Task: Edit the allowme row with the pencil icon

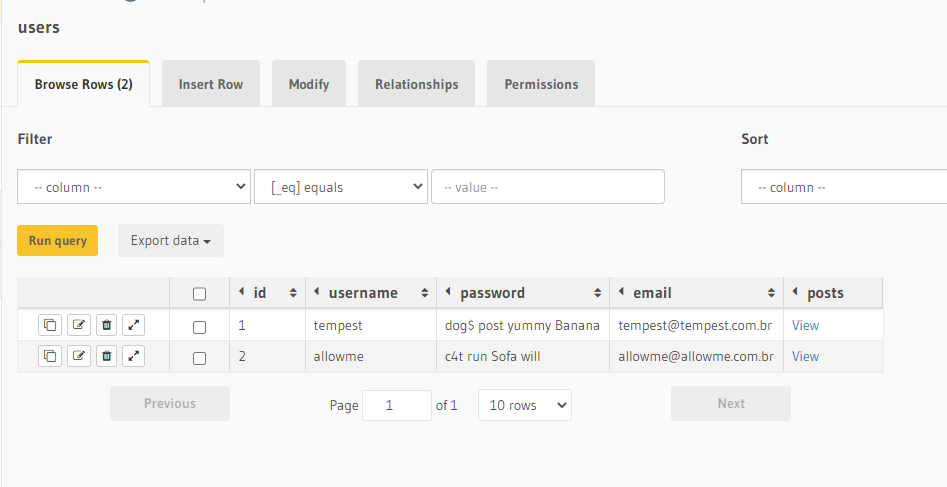Action: coord(79,355)
